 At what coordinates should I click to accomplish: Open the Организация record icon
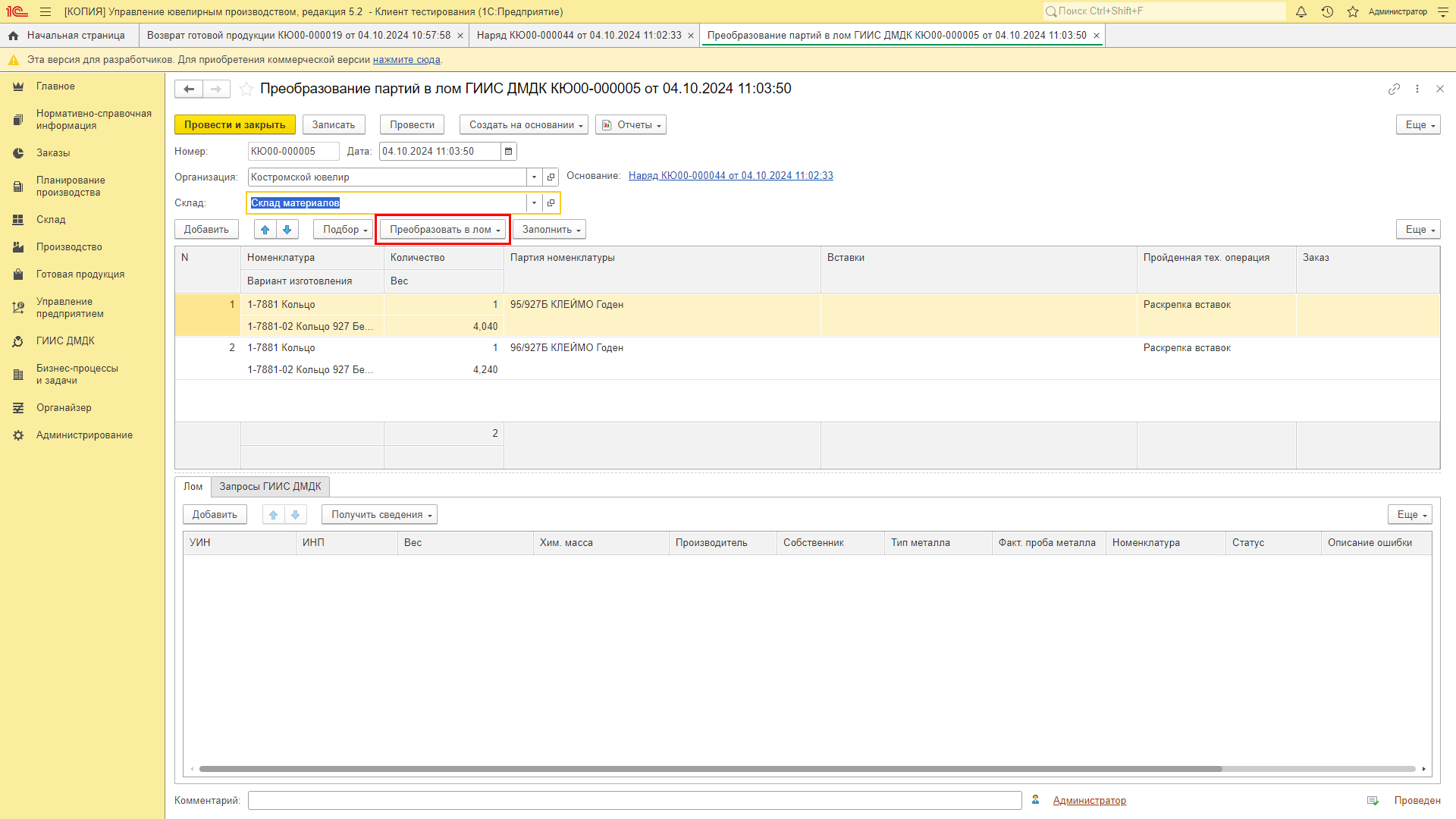click(x=551, y=177)
